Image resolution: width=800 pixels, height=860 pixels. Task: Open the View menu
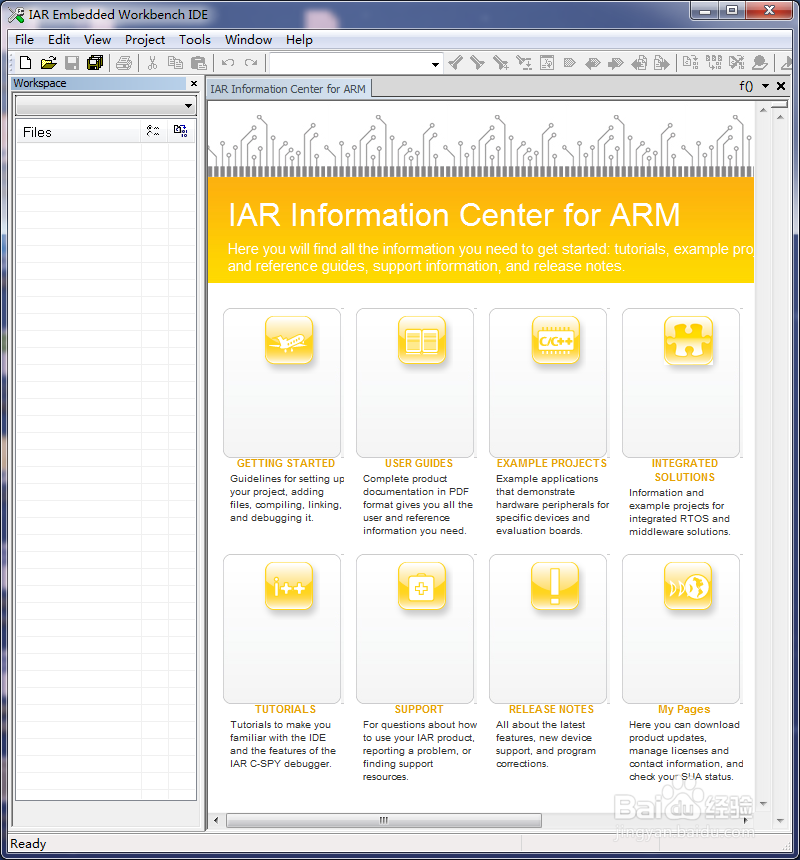click(97, 40)
